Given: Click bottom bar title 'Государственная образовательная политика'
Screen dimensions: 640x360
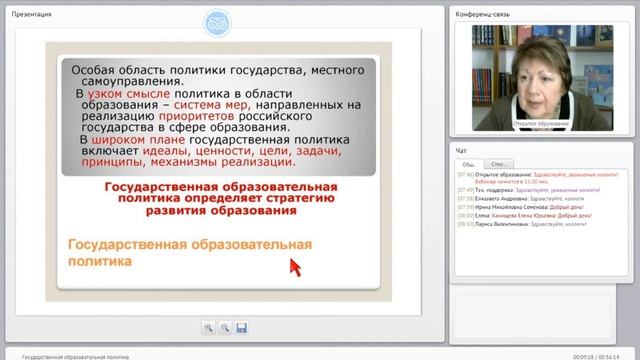Looking at the screenshot, I should click(76, 357).
